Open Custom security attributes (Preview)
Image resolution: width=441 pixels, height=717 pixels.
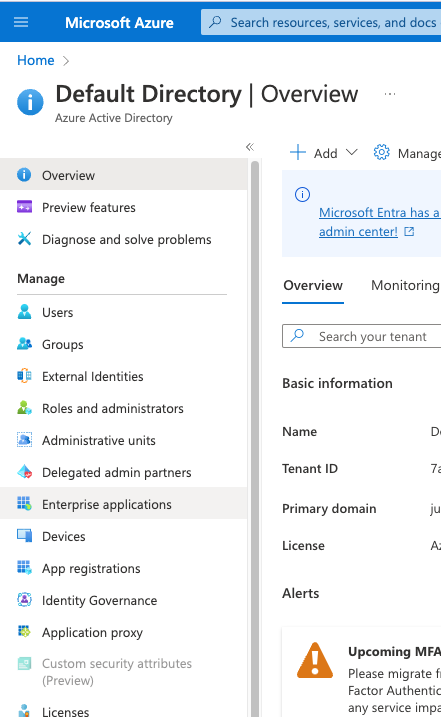point(124,672)
